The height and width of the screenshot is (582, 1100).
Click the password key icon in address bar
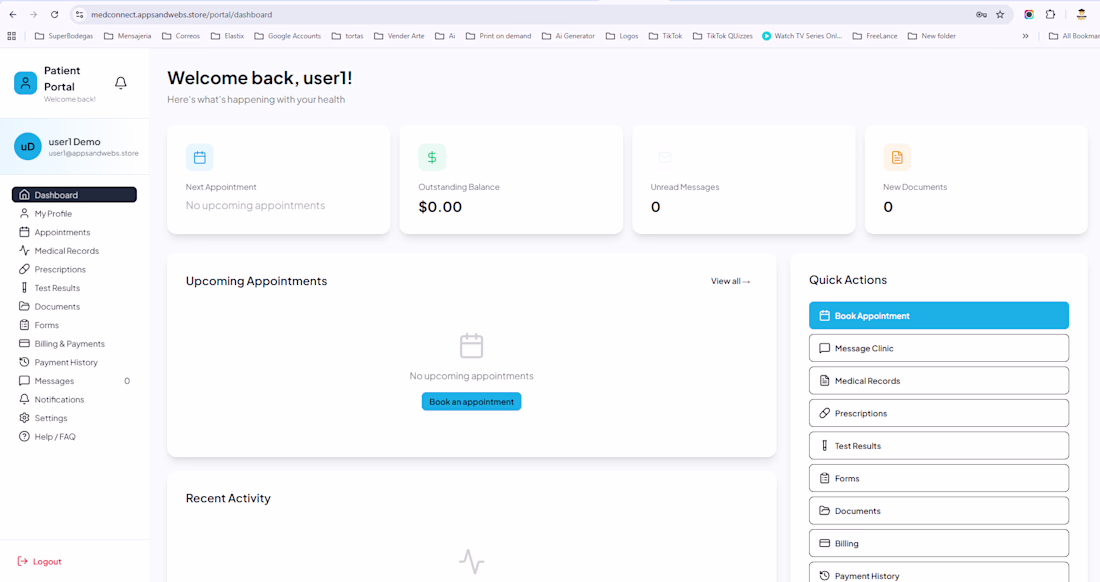click(x=981, y=14)
